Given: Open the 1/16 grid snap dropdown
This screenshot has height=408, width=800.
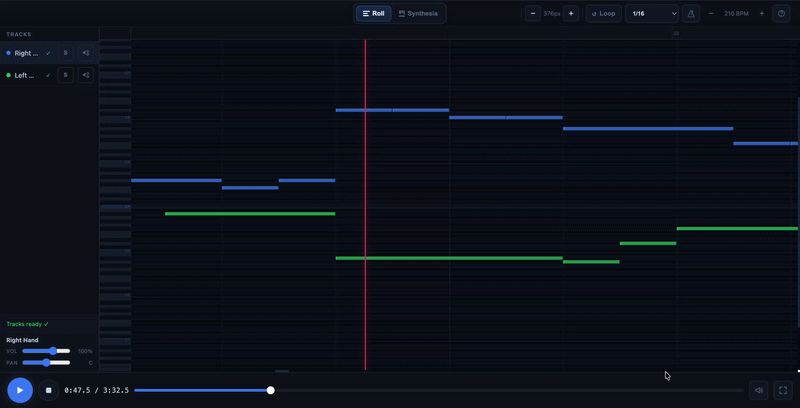Looking at the screenshot, I should tap(652, 14).
